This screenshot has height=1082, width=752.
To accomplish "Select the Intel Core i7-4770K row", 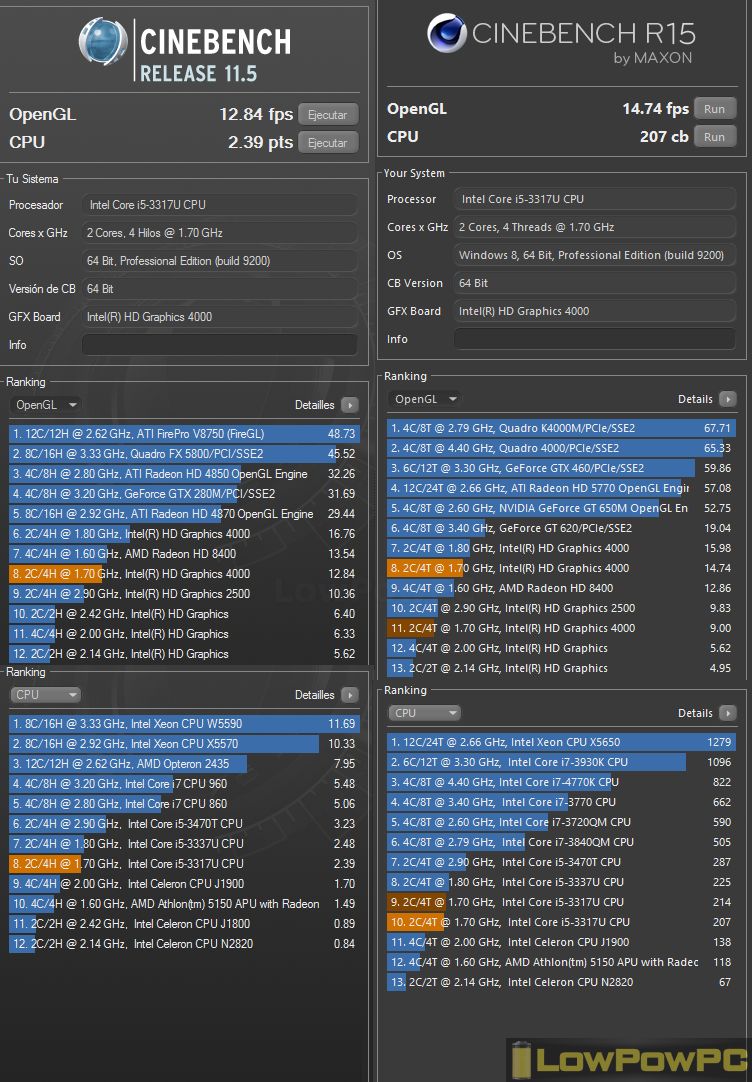I will 562,783.
